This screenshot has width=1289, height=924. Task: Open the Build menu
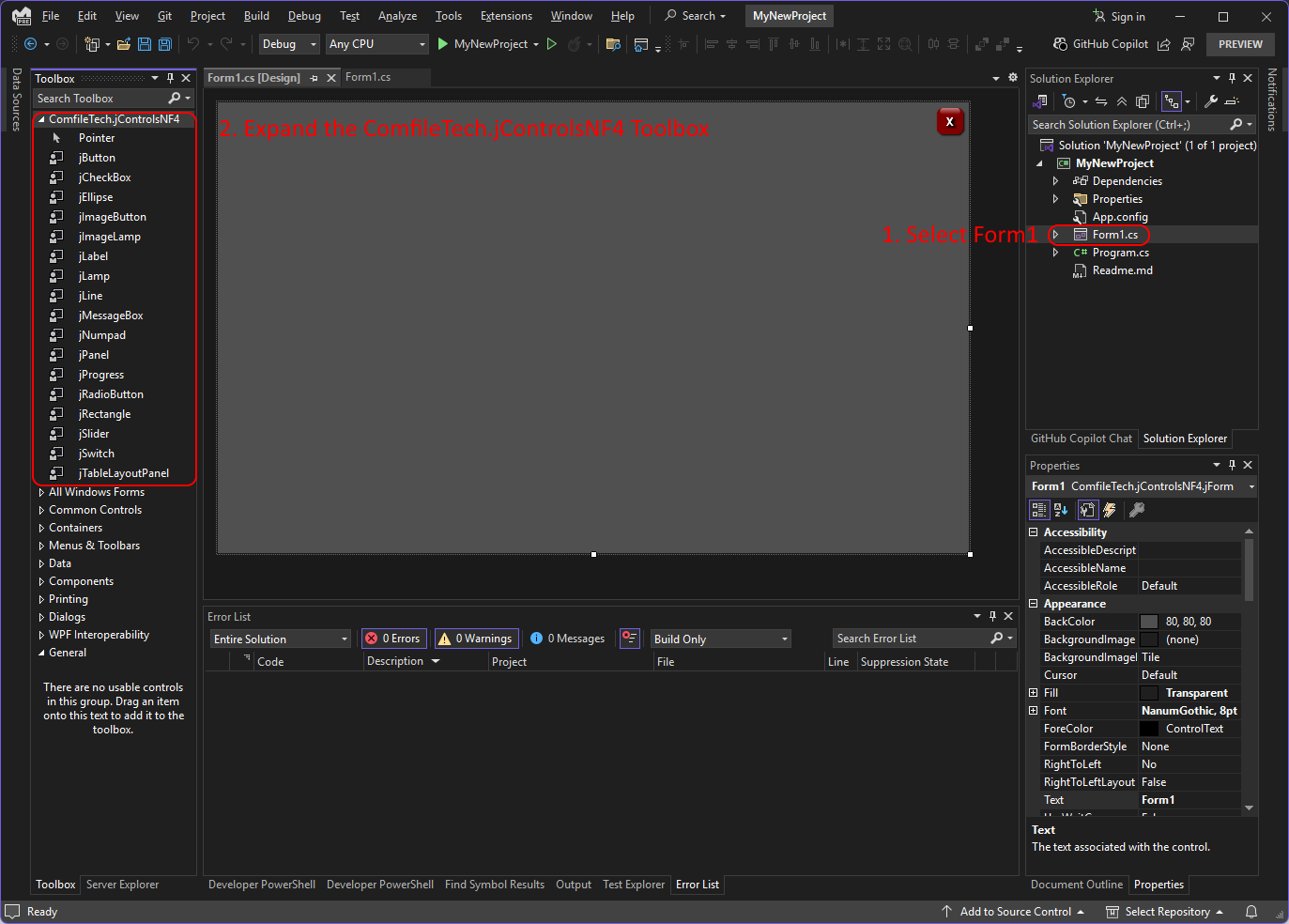(x=256, y=16)
